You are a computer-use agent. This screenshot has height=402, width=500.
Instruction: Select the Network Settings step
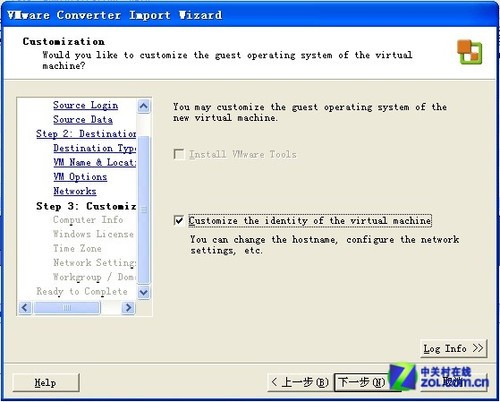tap(94, 263)
